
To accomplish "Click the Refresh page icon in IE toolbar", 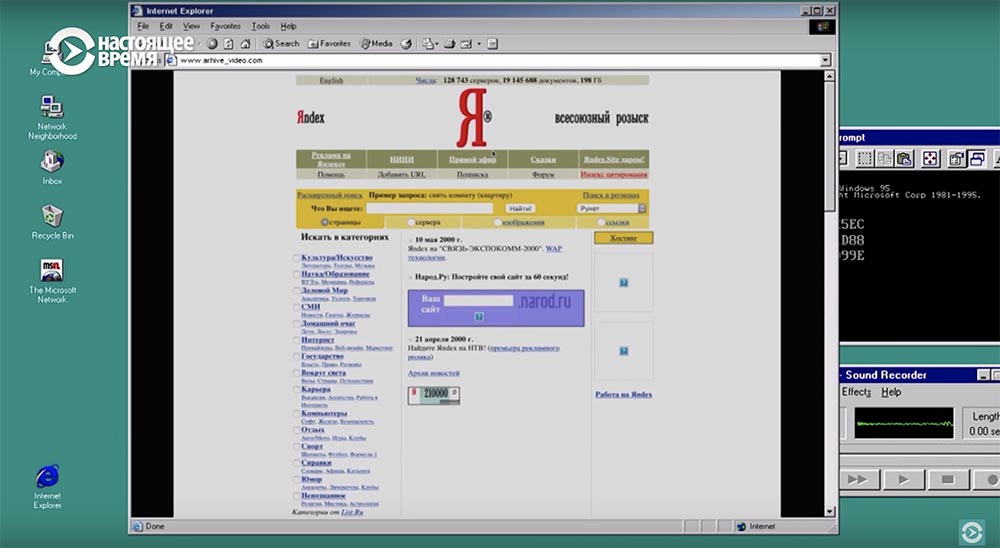I will 228,44.
